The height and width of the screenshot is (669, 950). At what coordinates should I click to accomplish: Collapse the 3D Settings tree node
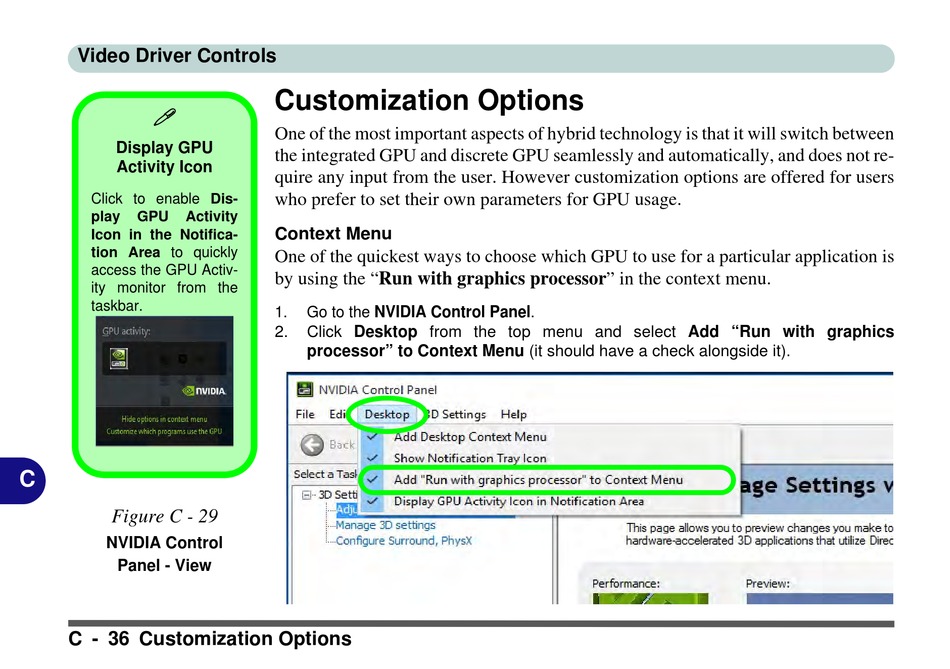[307, 495]
